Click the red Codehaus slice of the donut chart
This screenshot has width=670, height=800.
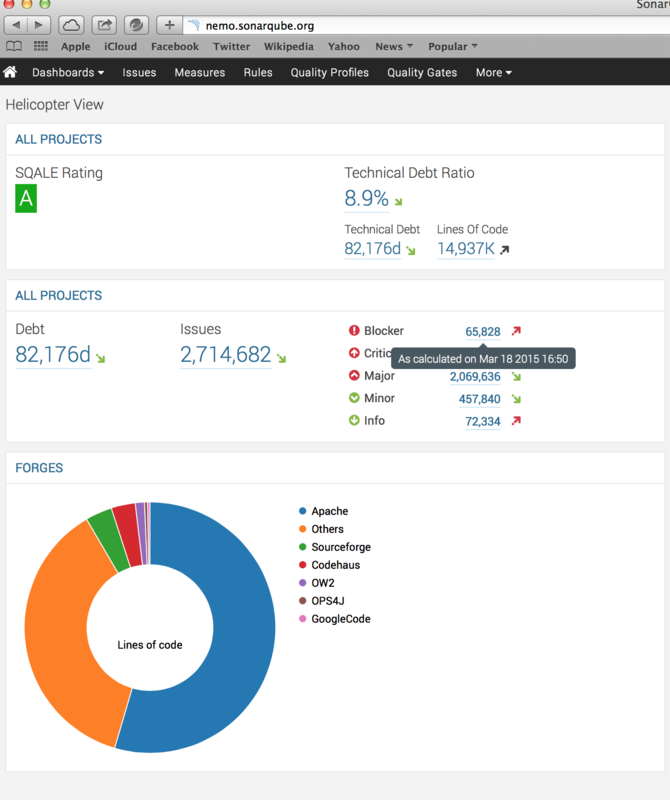[x=129, y=534]
